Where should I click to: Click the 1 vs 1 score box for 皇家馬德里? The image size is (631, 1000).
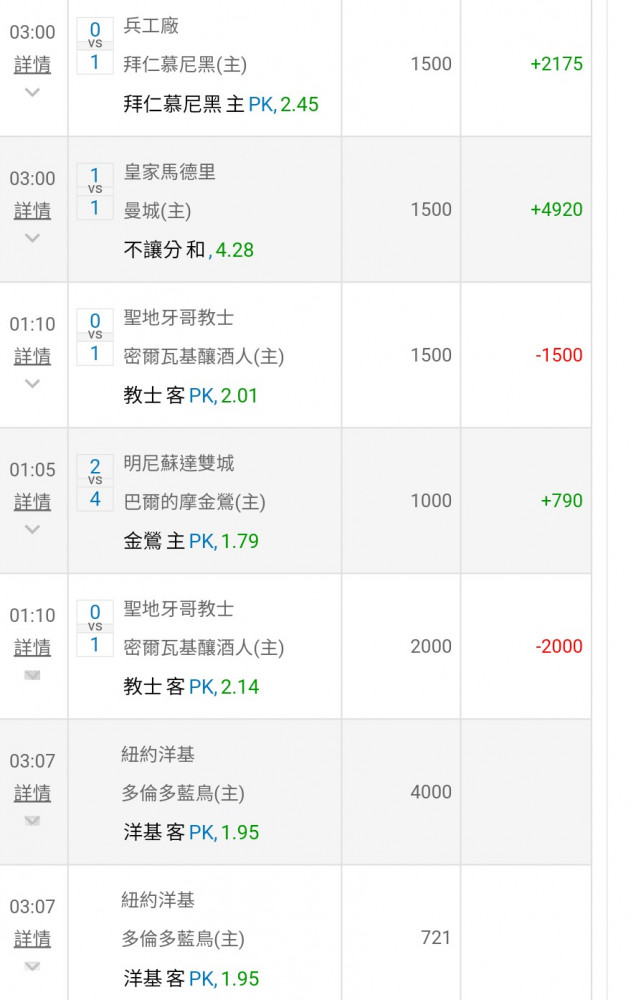(x=95, y=191)
